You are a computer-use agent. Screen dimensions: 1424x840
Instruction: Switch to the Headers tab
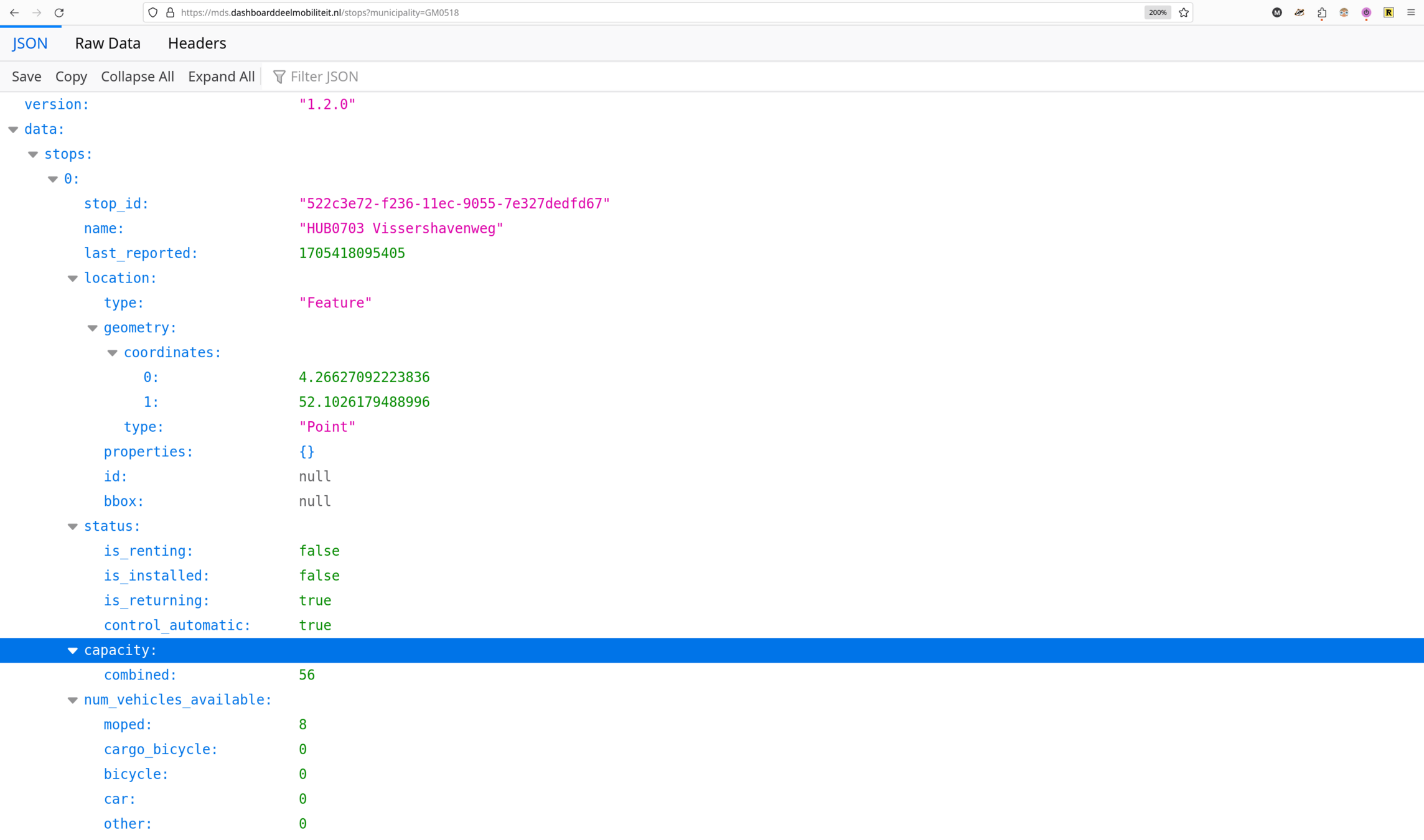(x=197, y=43)
